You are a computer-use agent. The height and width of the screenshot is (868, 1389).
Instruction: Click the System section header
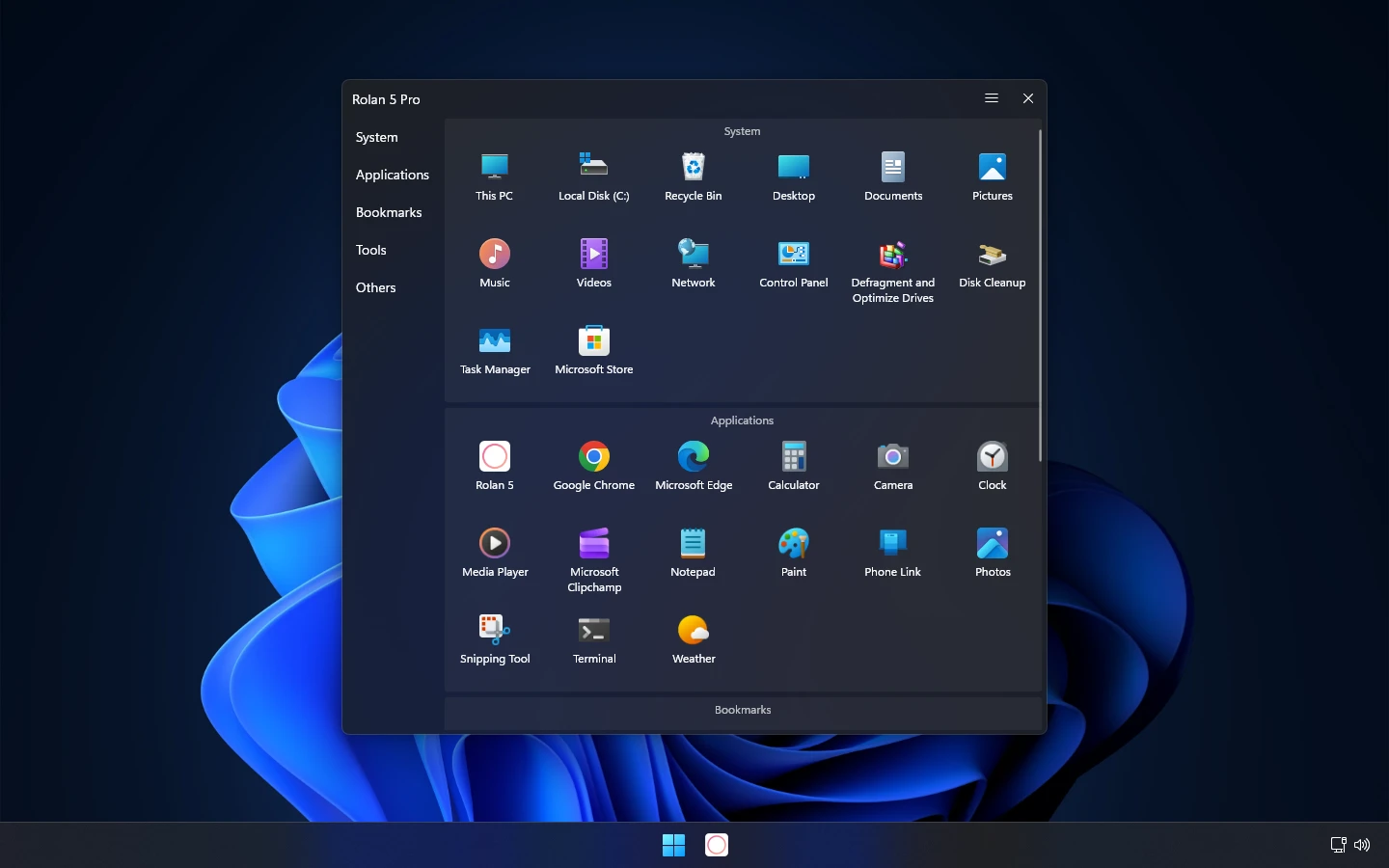pyautogui.click(x=743, y=131)
